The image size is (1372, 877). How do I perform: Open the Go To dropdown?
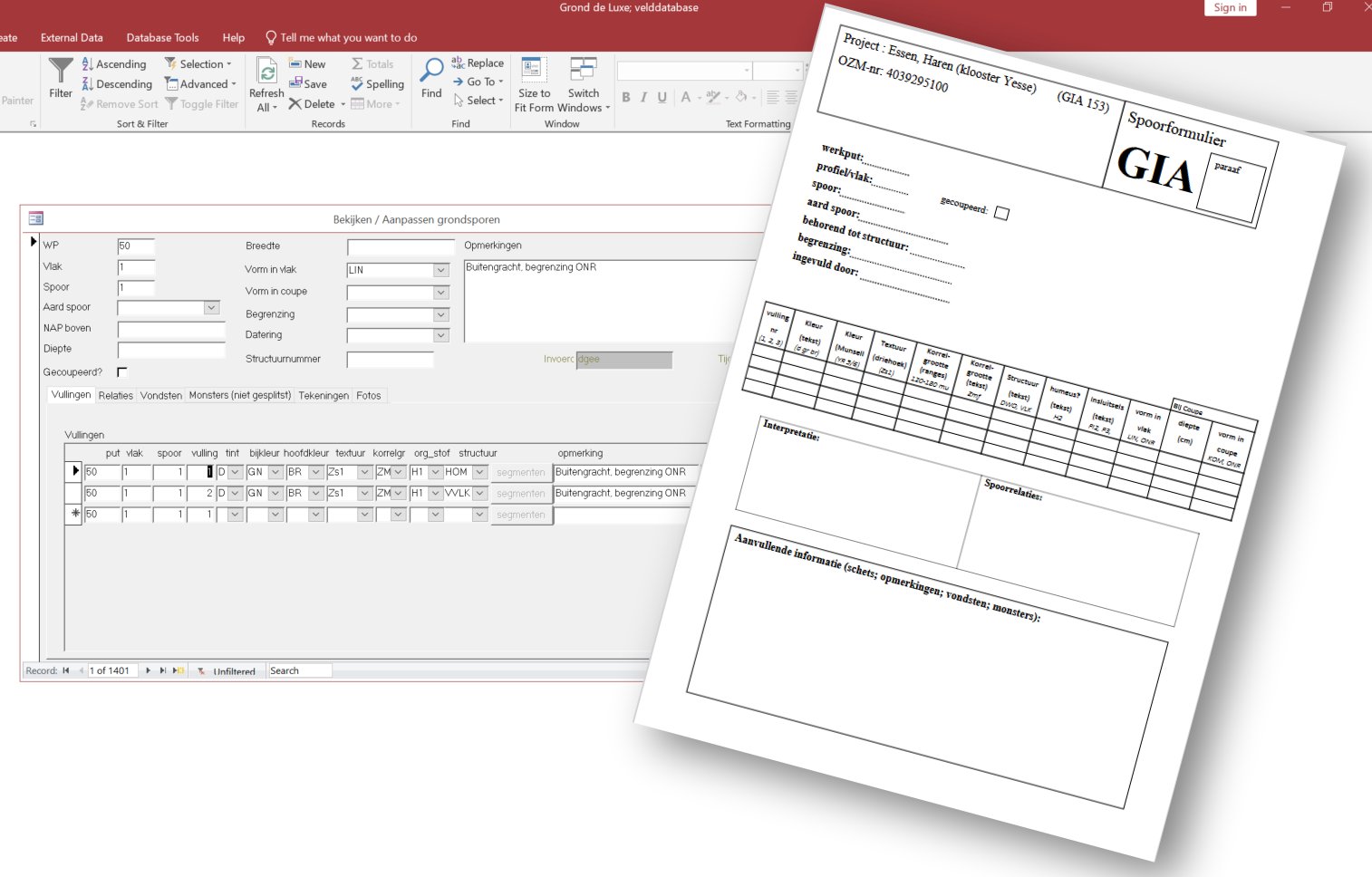(478, 82)
